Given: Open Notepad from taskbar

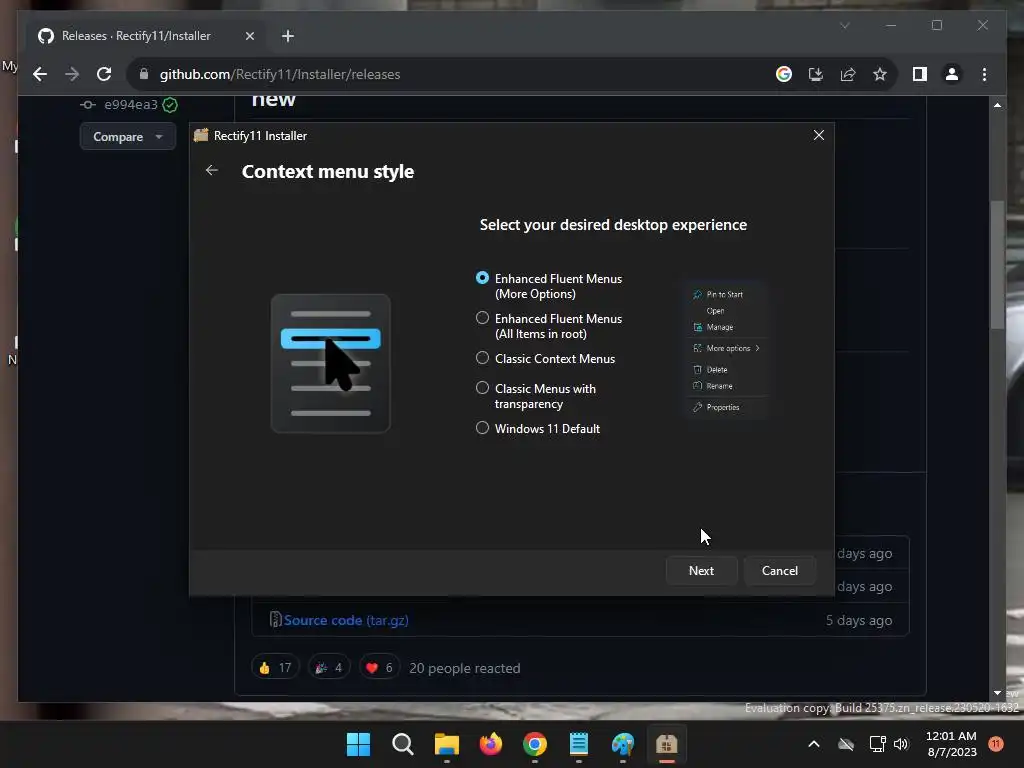Looking at the screenshot, I should click(579, 744).
